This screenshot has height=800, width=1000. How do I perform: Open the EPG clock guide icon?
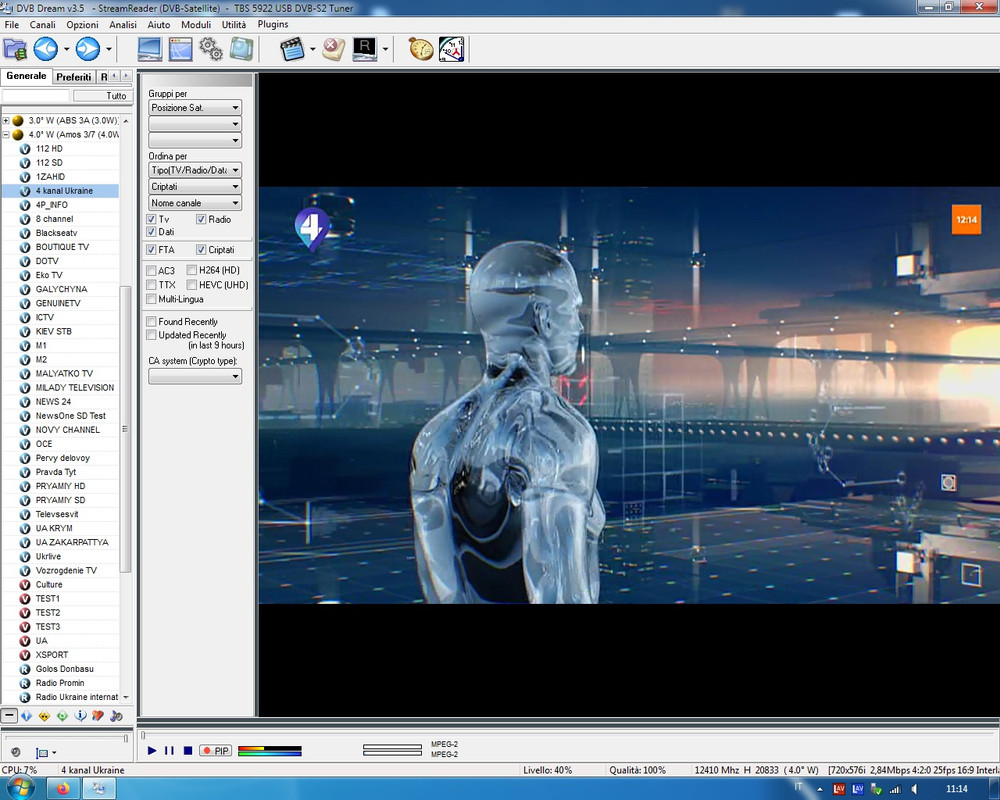[452, 49]
